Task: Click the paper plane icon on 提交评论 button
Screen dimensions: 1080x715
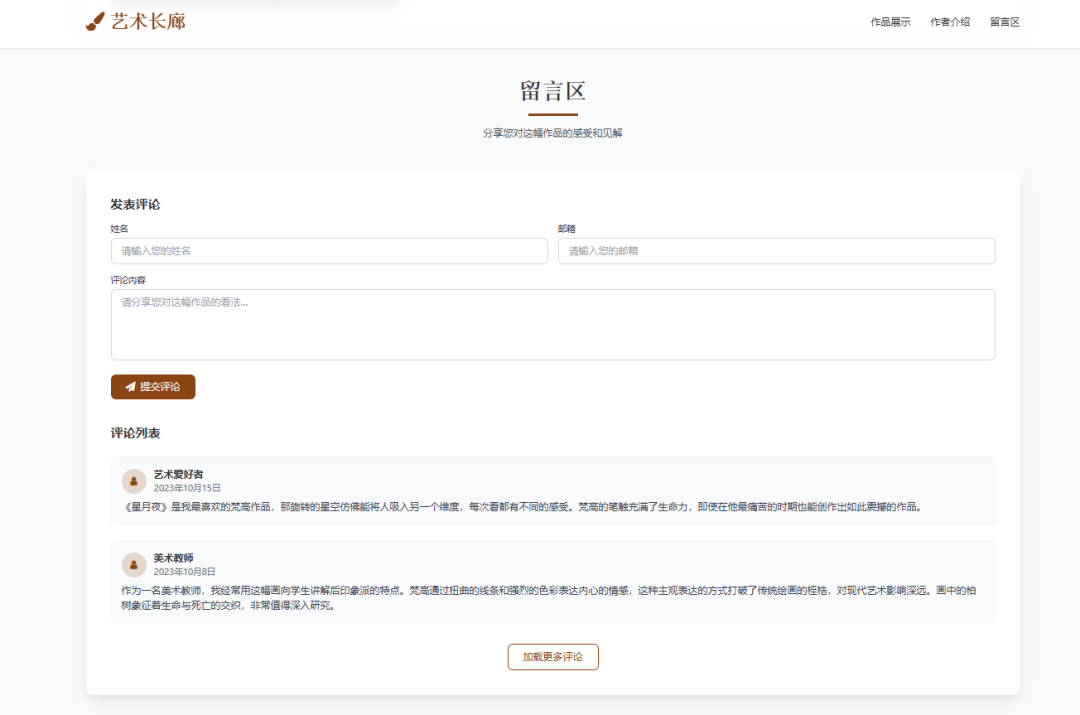Action: tap(128, 386)
